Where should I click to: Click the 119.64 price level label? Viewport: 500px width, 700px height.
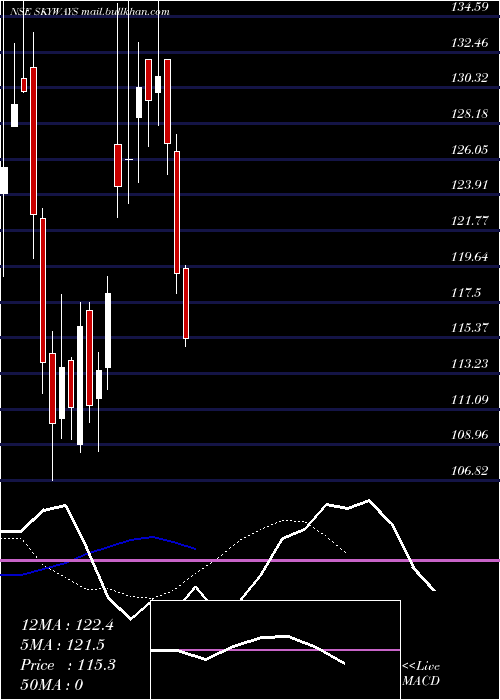469,257
